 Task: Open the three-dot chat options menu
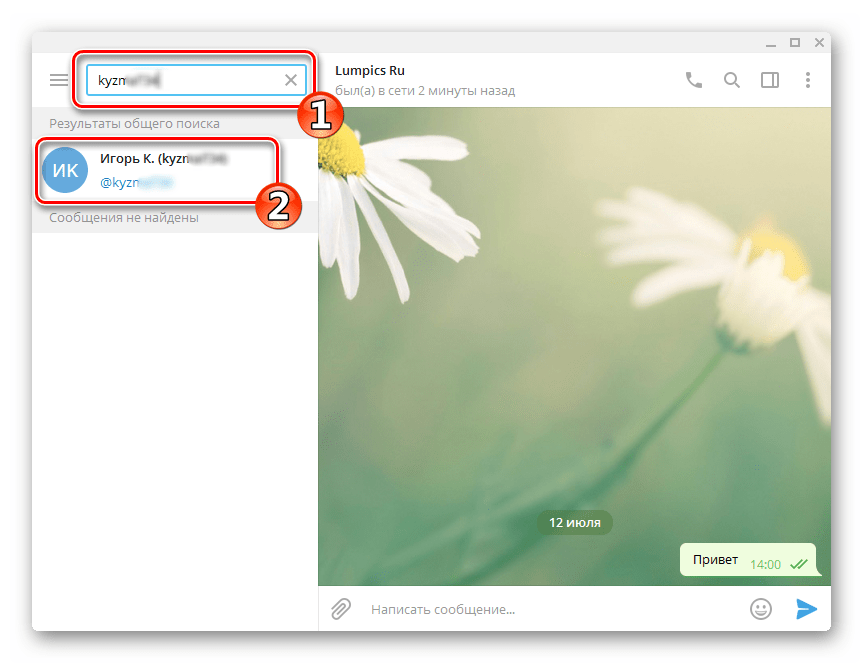tap(808, 80)
